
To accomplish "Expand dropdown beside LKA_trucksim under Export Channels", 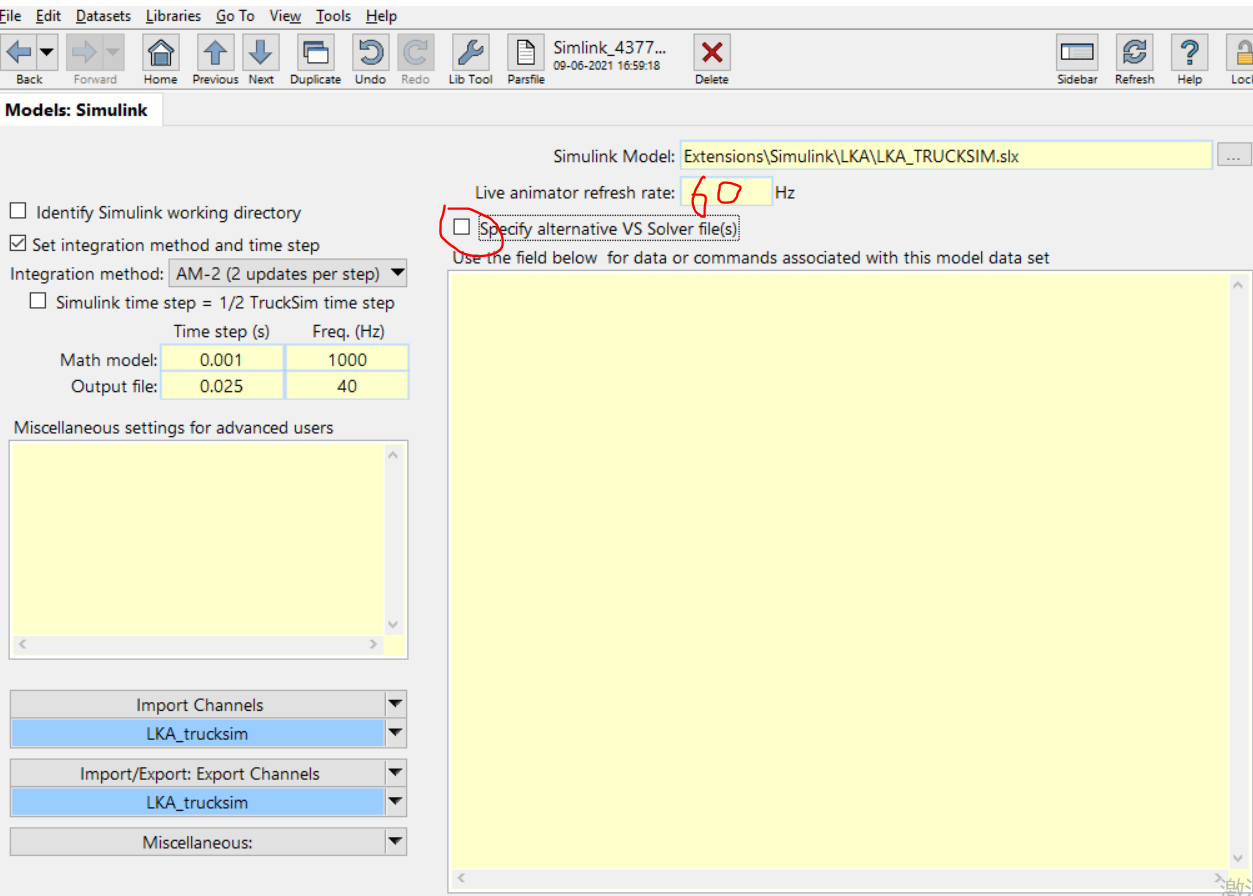I will pyautogui.click(x=396, y=802).
